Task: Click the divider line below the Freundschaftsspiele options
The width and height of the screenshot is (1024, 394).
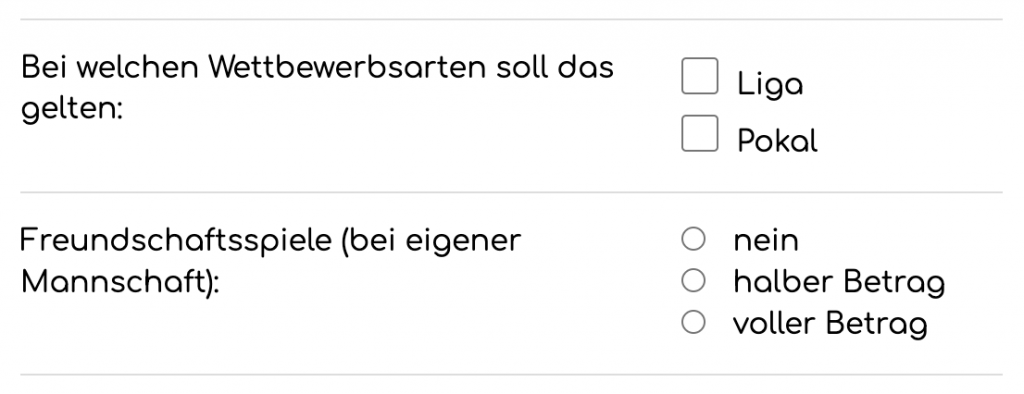Action: point(511,374)
